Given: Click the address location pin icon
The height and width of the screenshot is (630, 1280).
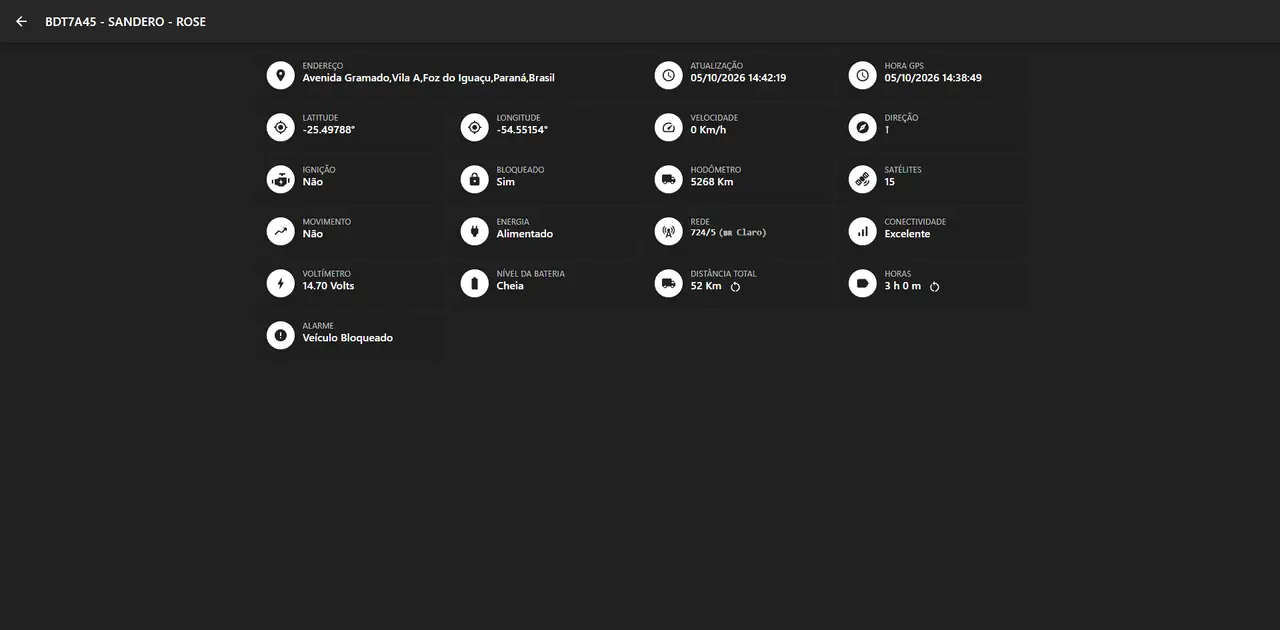Looking at the screenshot, I should (x=280, y=75).
